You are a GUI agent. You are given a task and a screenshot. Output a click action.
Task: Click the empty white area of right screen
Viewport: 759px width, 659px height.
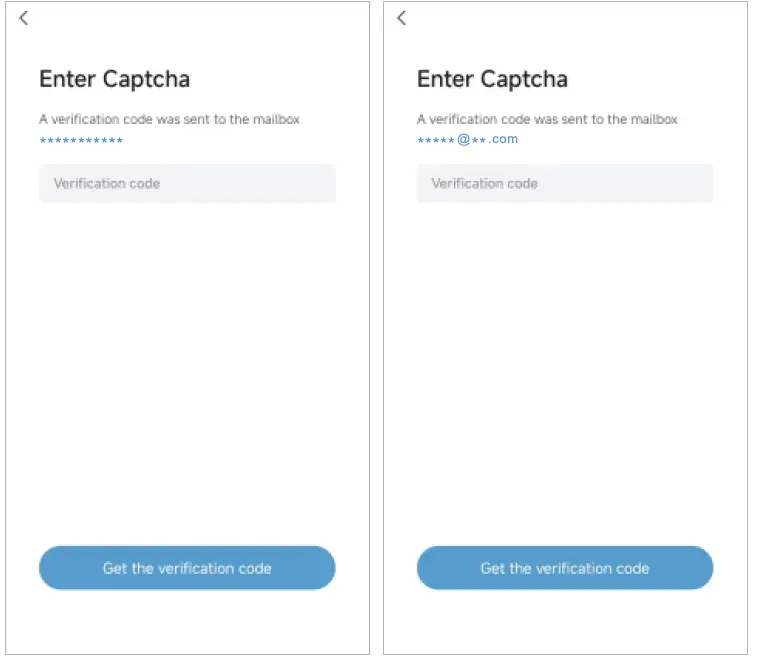coord(565,380)
